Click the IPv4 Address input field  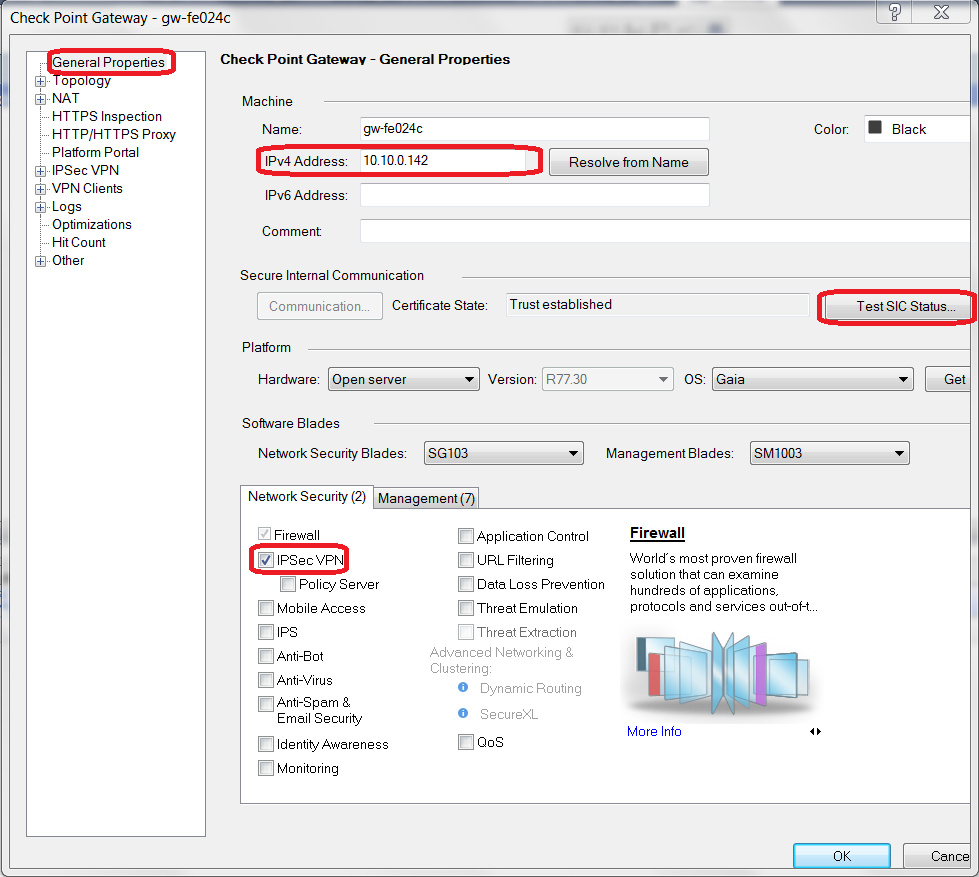[442, 160]
